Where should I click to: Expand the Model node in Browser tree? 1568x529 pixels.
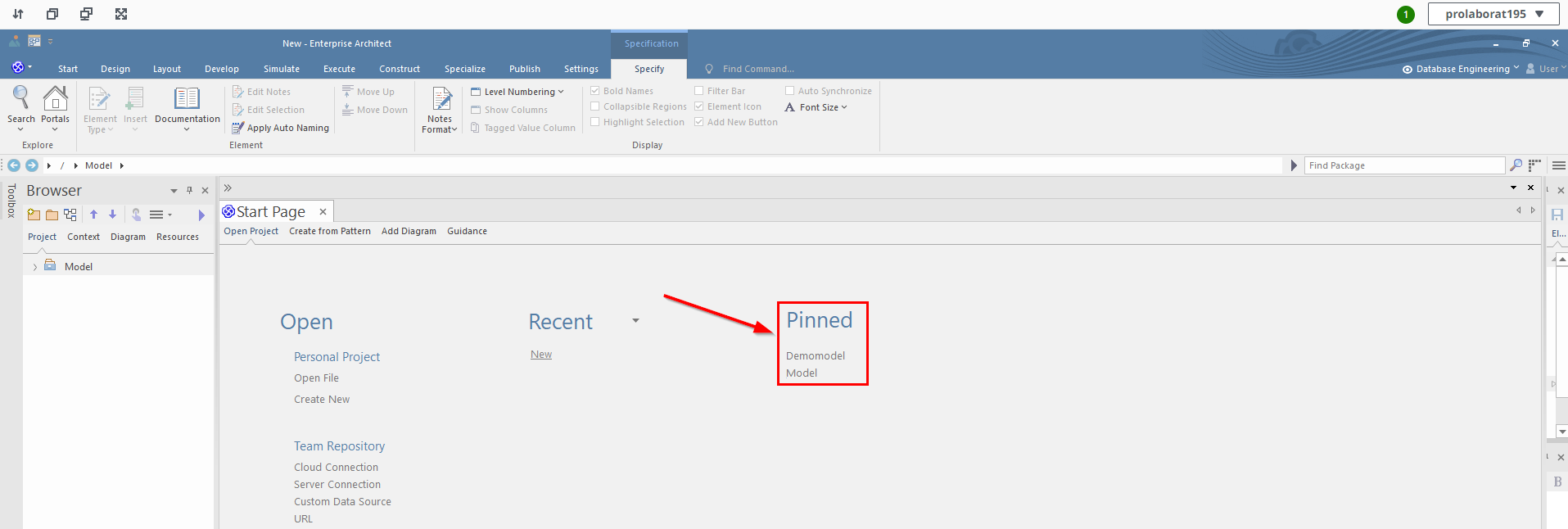pos(34,267)
